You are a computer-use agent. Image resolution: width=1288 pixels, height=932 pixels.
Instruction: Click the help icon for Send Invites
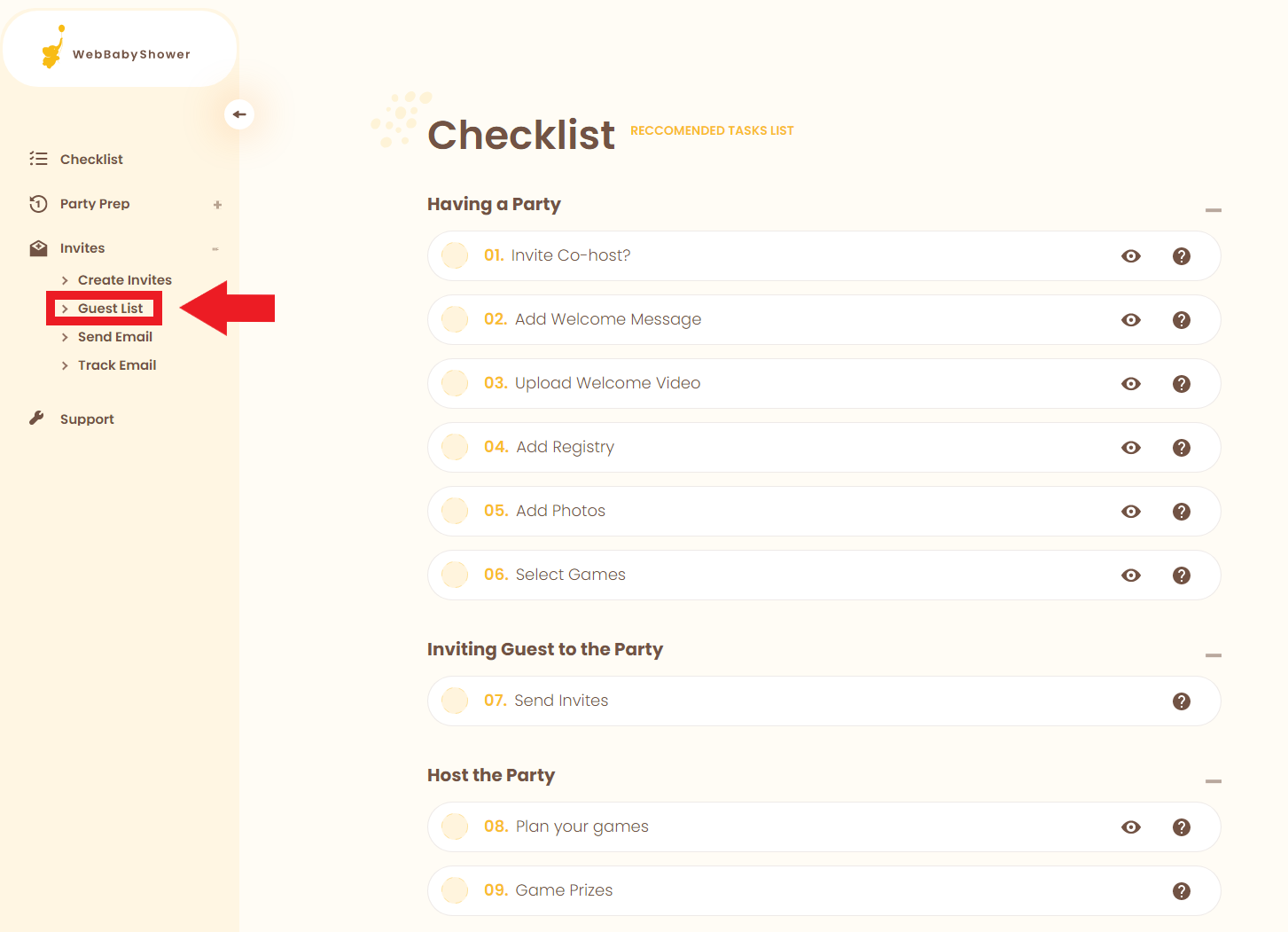point(1181,701)
